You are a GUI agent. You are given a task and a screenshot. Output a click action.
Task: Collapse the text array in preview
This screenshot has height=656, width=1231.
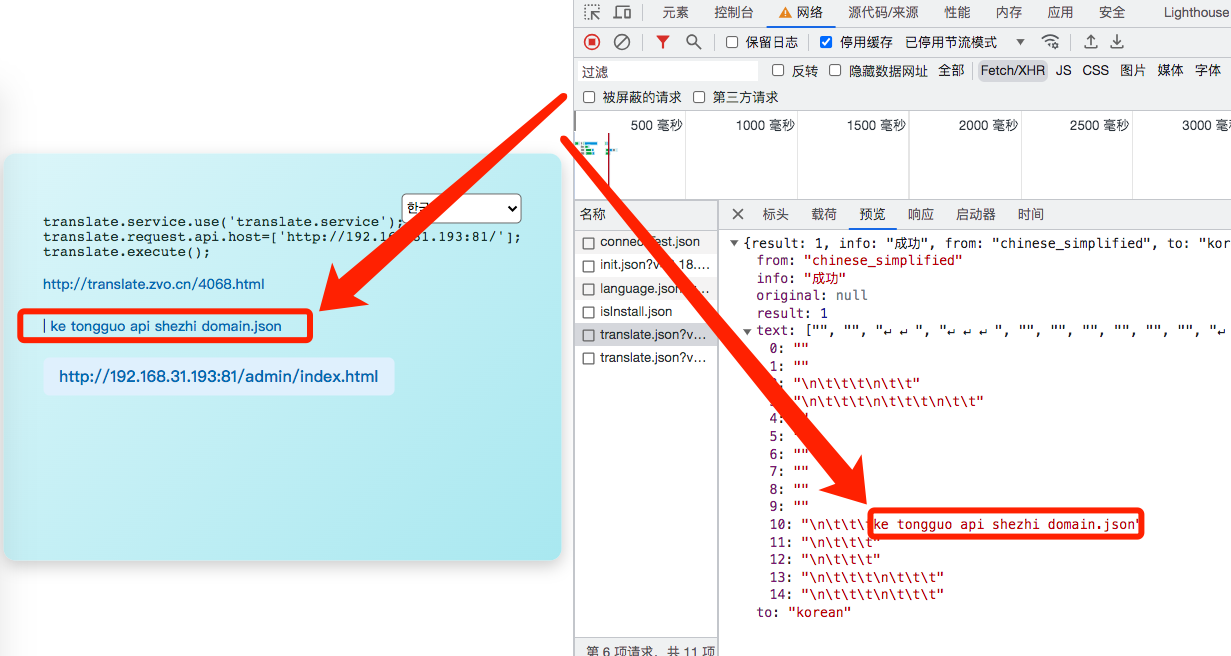(747, 332)
